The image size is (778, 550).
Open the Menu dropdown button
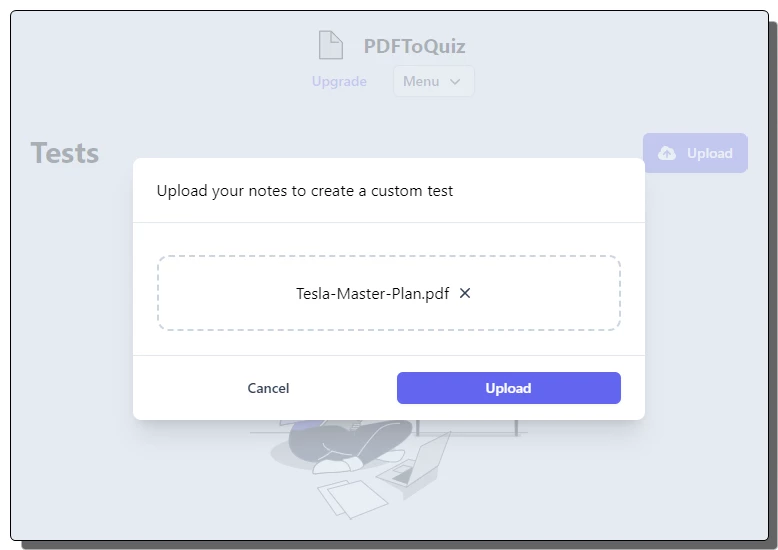pyautogui.click(x=434, y=81)
